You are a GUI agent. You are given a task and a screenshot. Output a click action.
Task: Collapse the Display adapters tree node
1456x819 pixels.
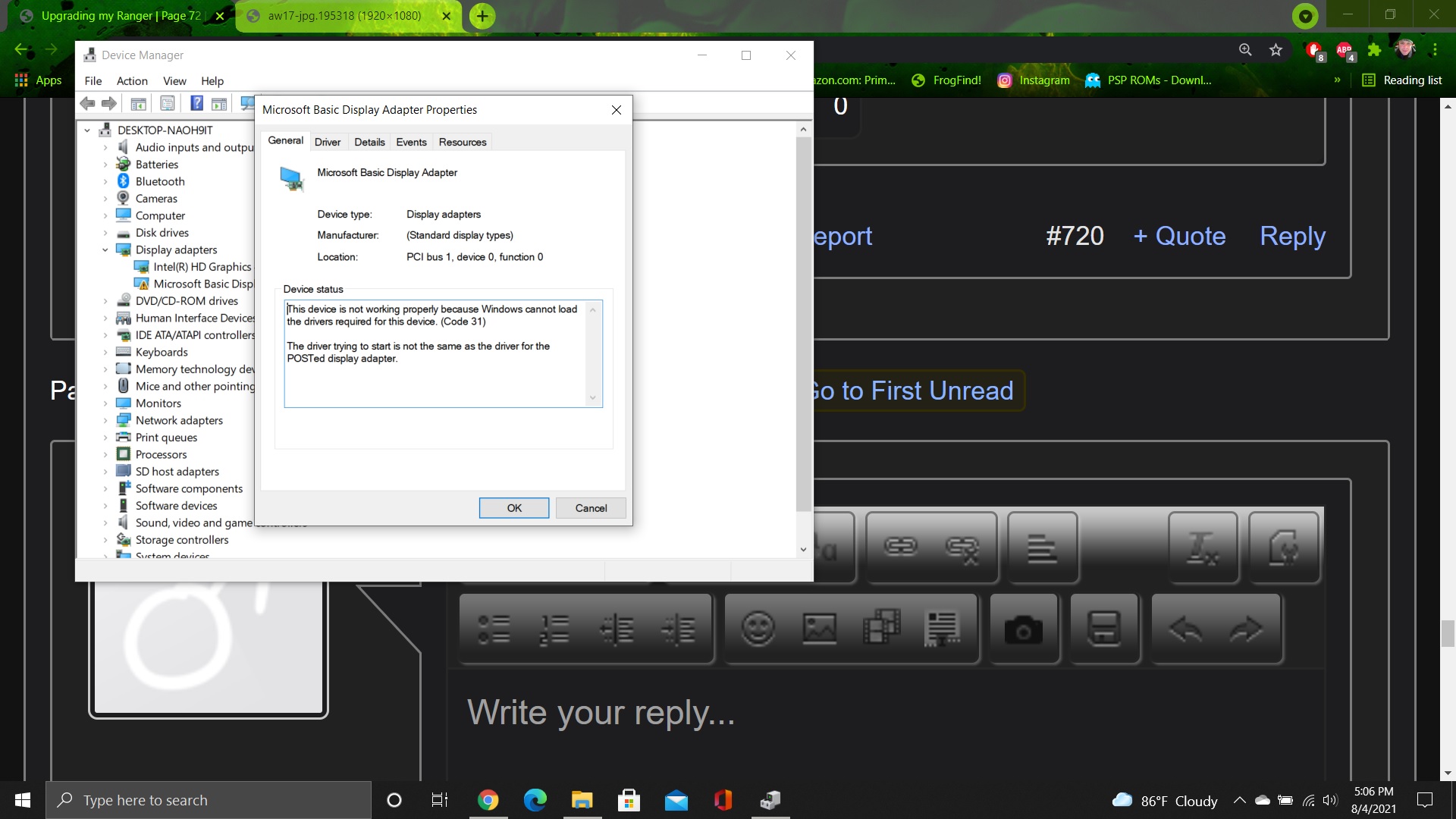click(x=105, y=249)
